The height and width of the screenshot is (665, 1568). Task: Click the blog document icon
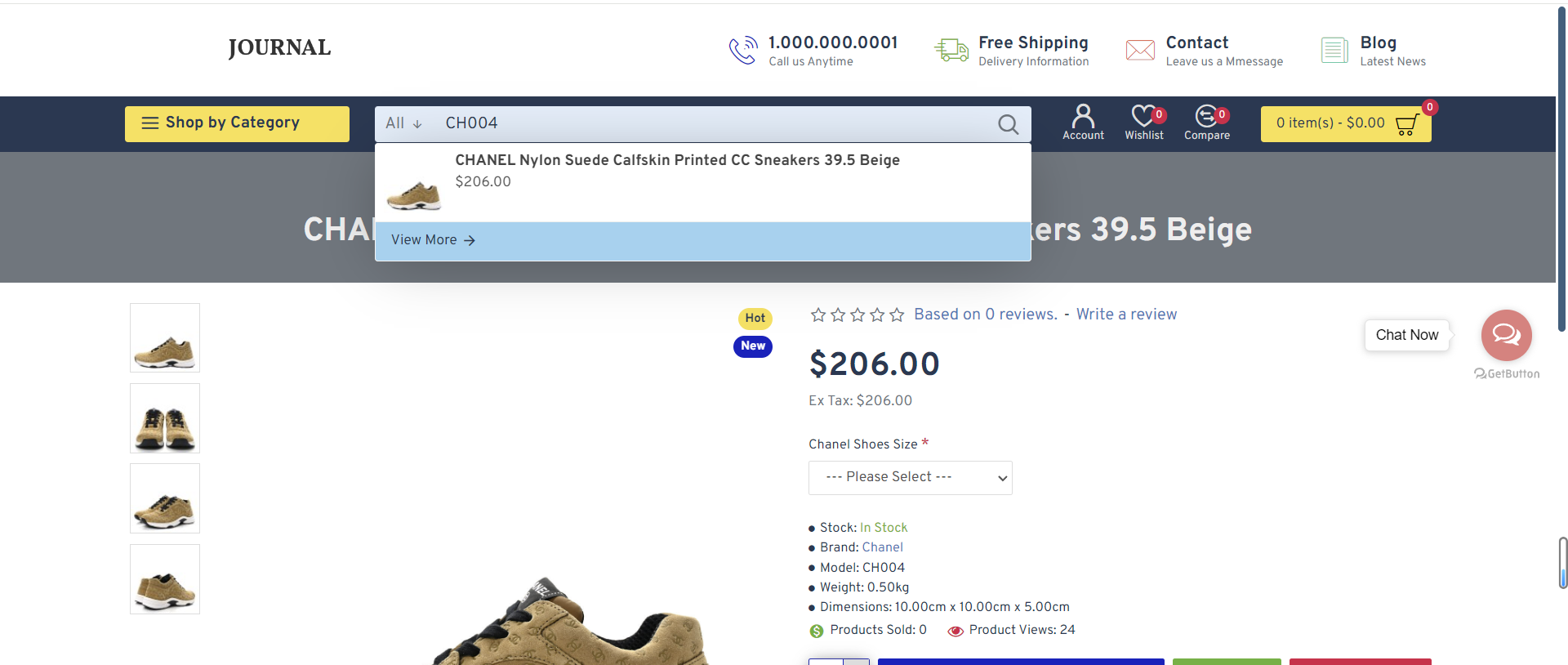point(1334,50)
